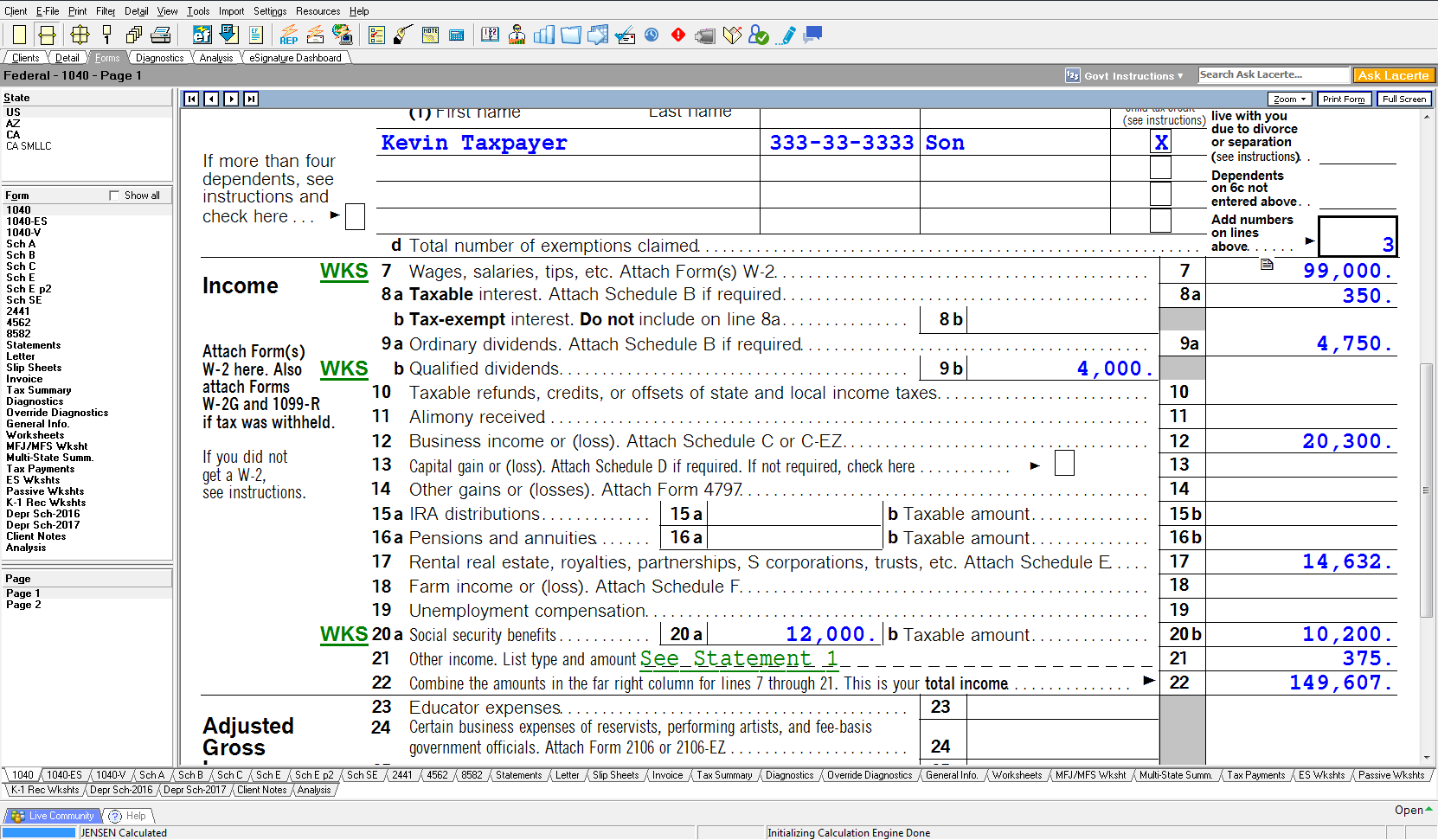Viewport: 1438px width, 840px height.
Task: Open the E-File menu
Action: pos(48,11)
